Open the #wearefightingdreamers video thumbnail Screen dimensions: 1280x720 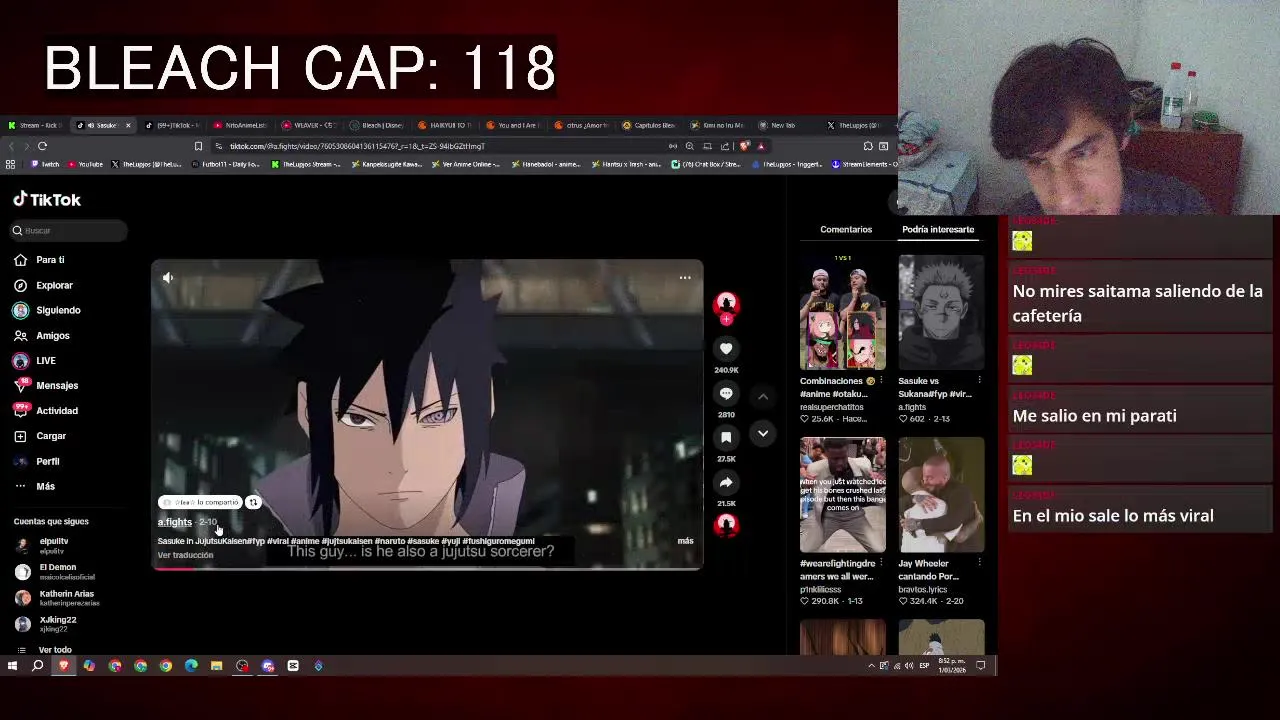(x=842, y=494)
